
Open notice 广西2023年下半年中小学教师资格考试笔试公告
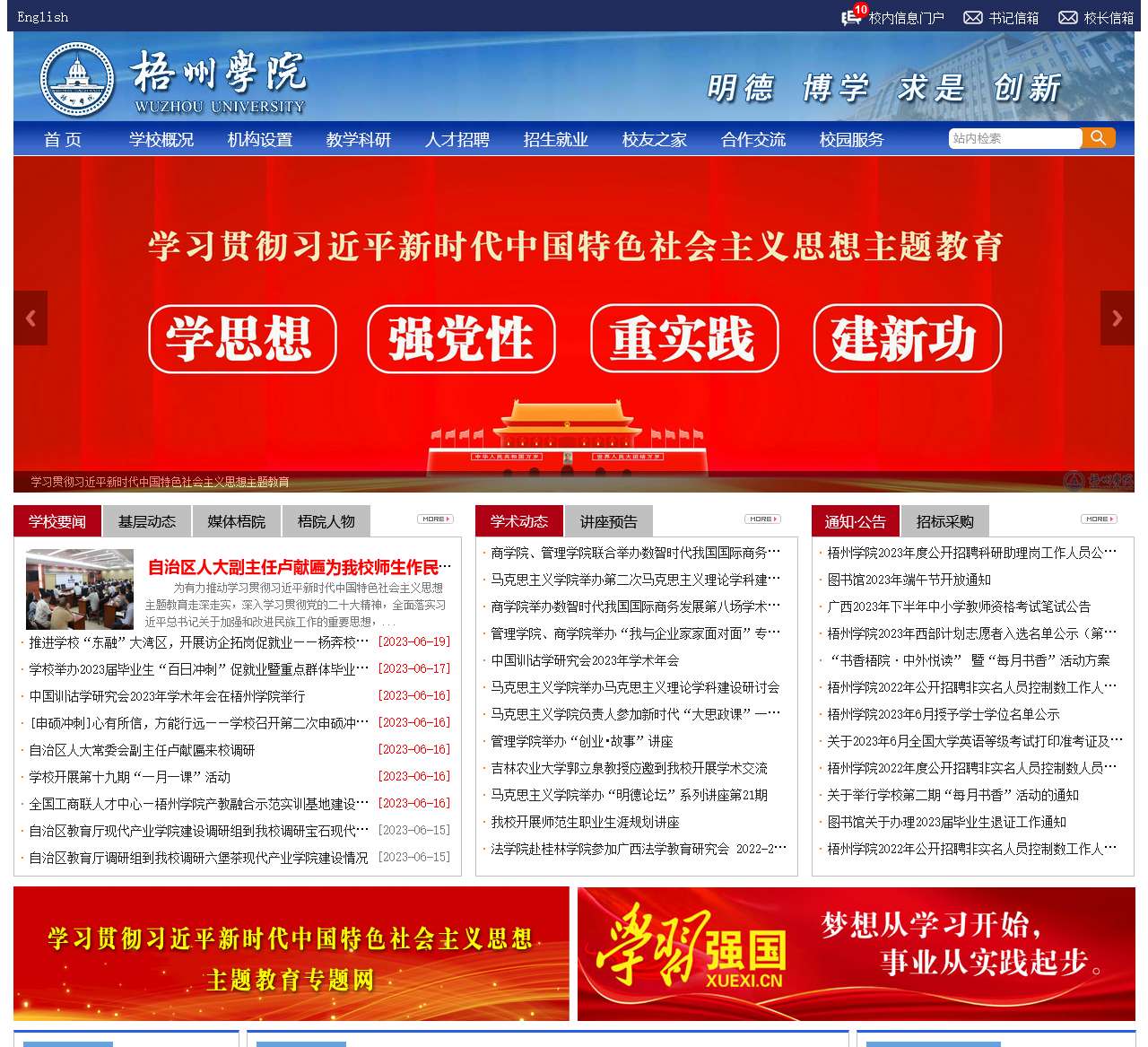pyautogui.click(x=959, y=606)
